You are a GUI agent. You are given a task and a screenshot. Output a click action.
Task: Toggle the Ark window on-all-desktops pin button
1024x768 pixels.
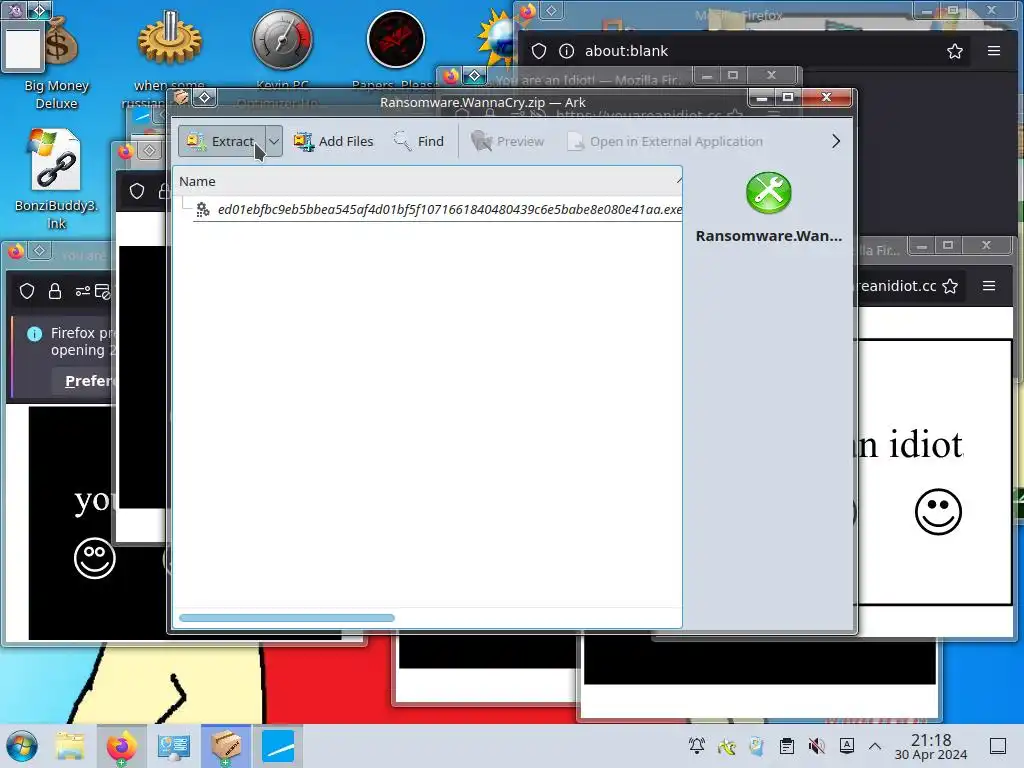pos(204,97)
